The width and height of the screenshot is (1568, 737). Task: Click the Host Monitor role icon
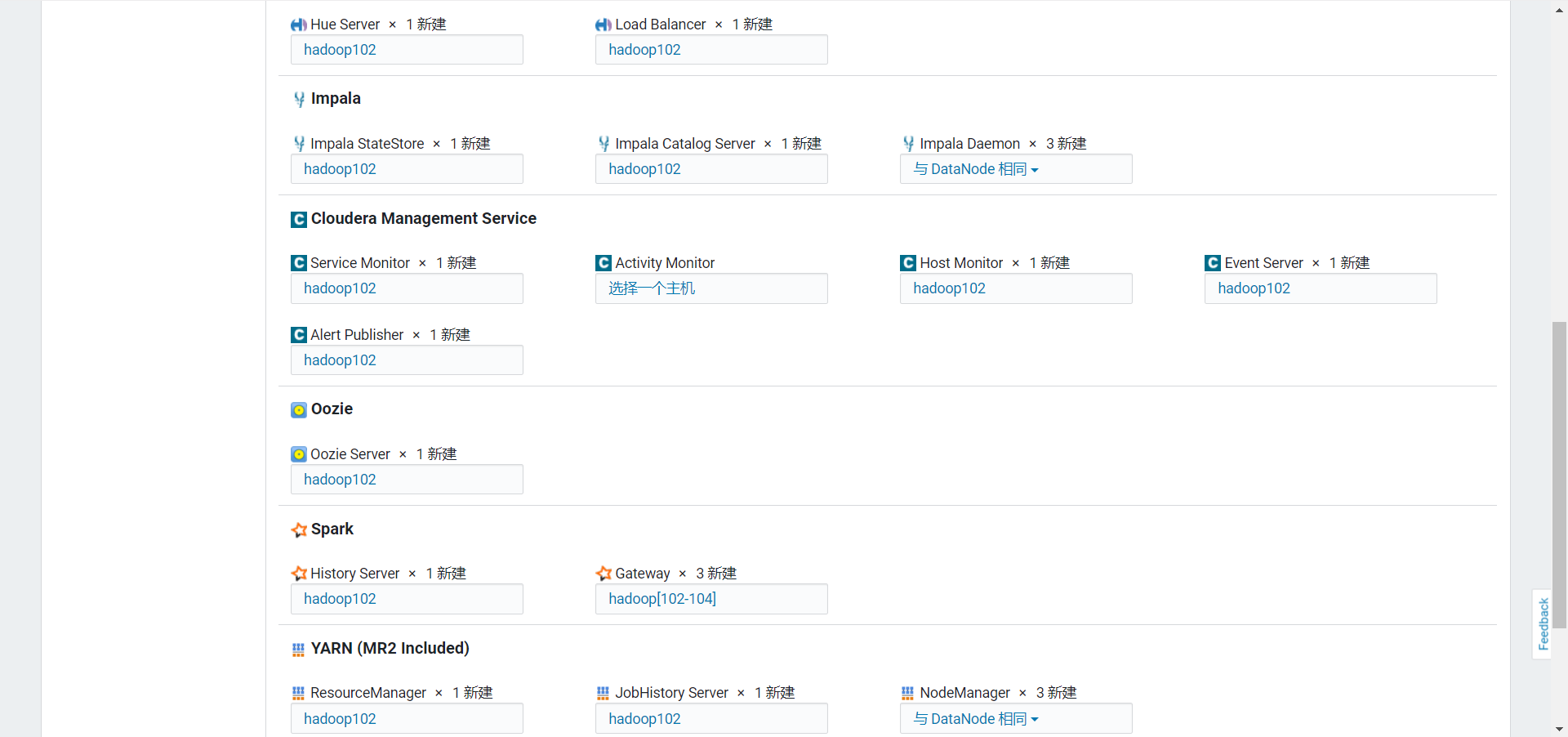[908, 263]
